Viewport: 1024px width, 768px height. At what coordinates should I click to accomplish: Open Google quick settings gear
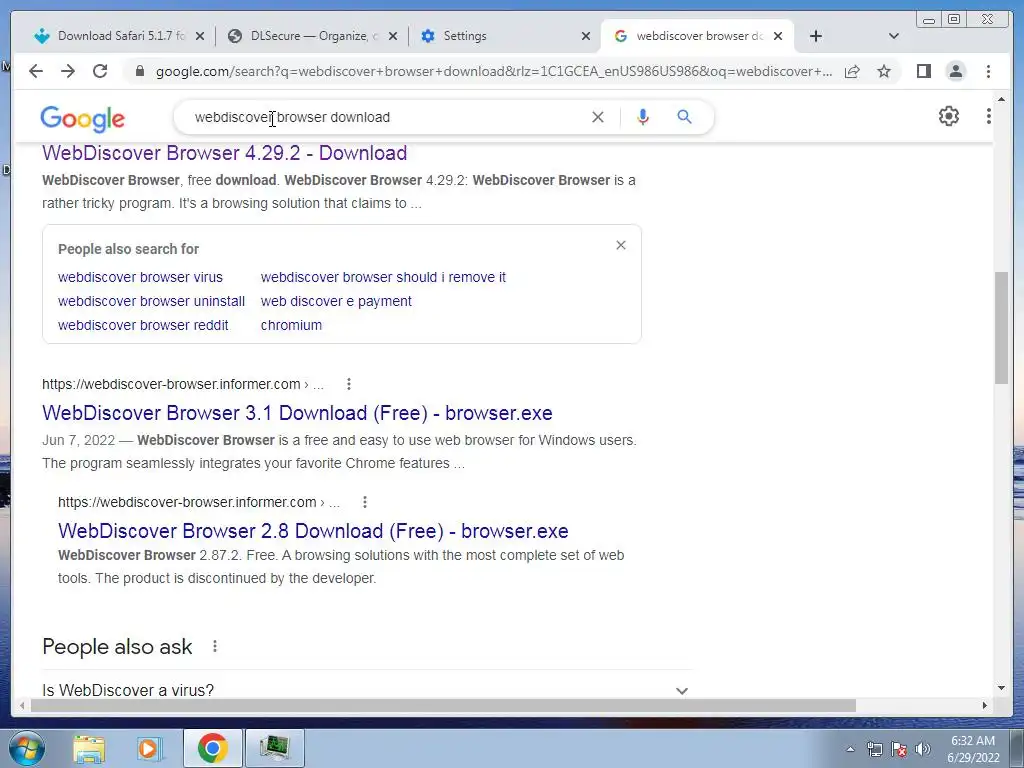click(x=948, y=116)
